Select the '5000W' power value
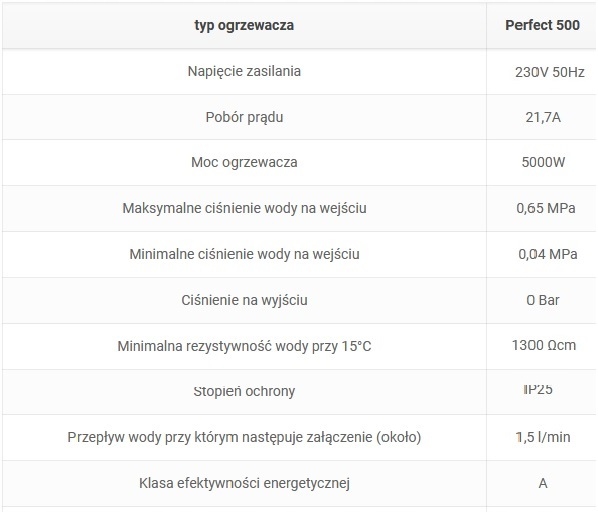The height and width of the screenshot is (512, 598). [543, 162]
